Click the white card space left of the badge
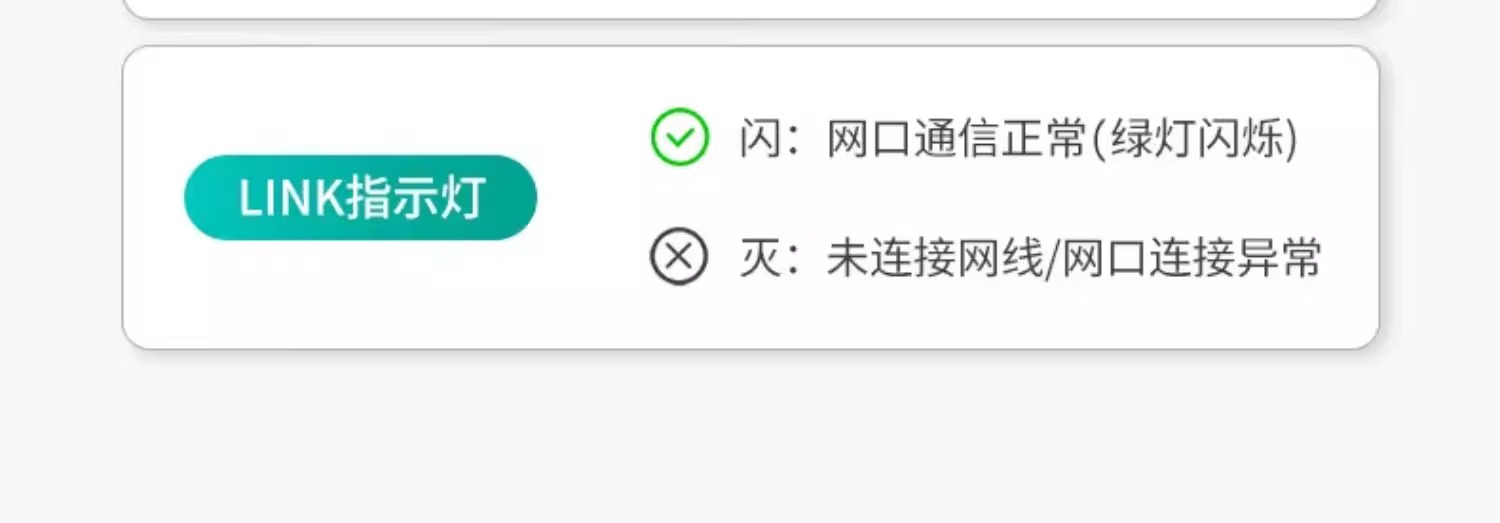The width and height of the screenshot is (1500, 523). point(153,198)
